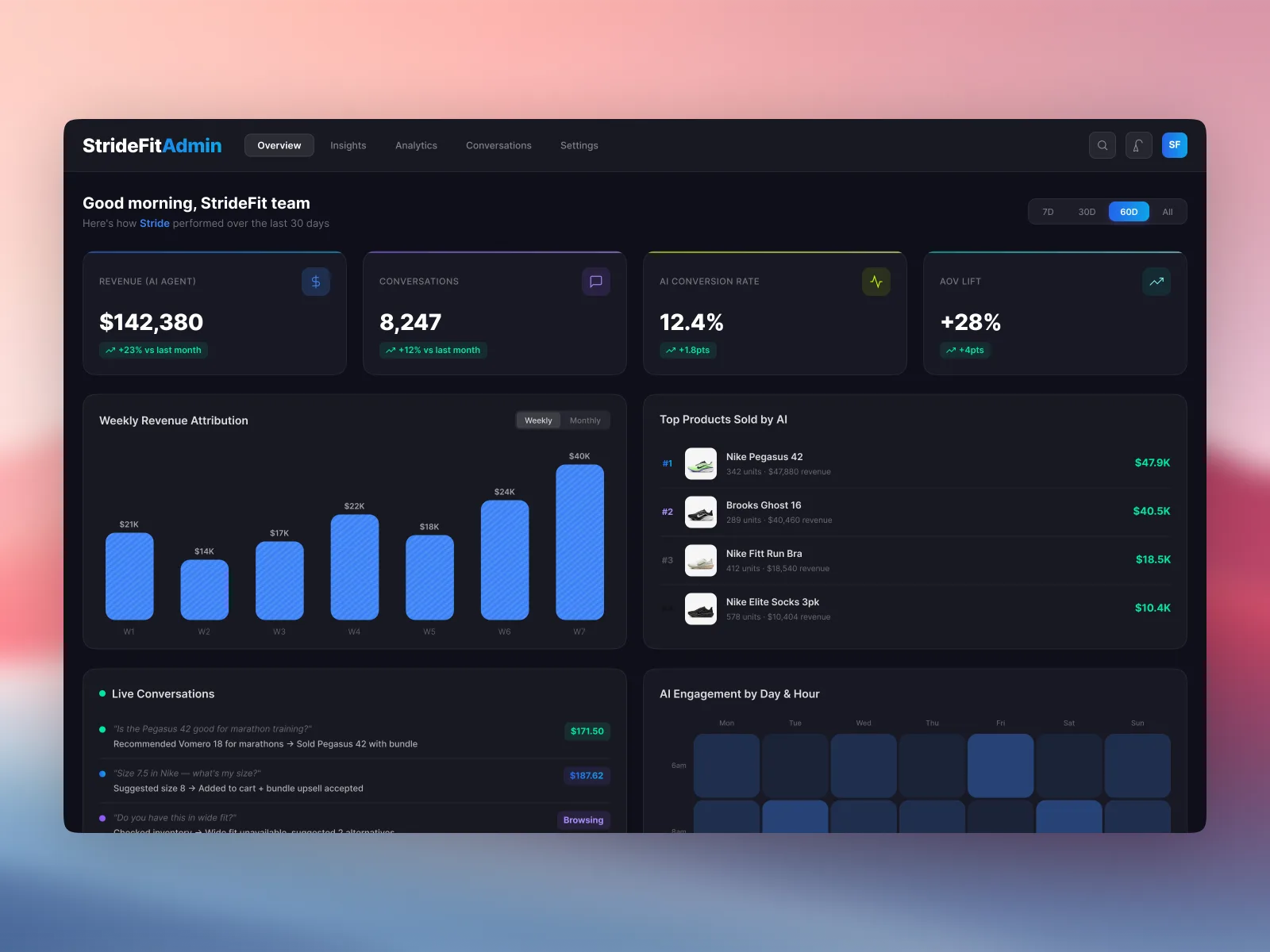Switch the revenue chart to Monthly

point(585,420)
